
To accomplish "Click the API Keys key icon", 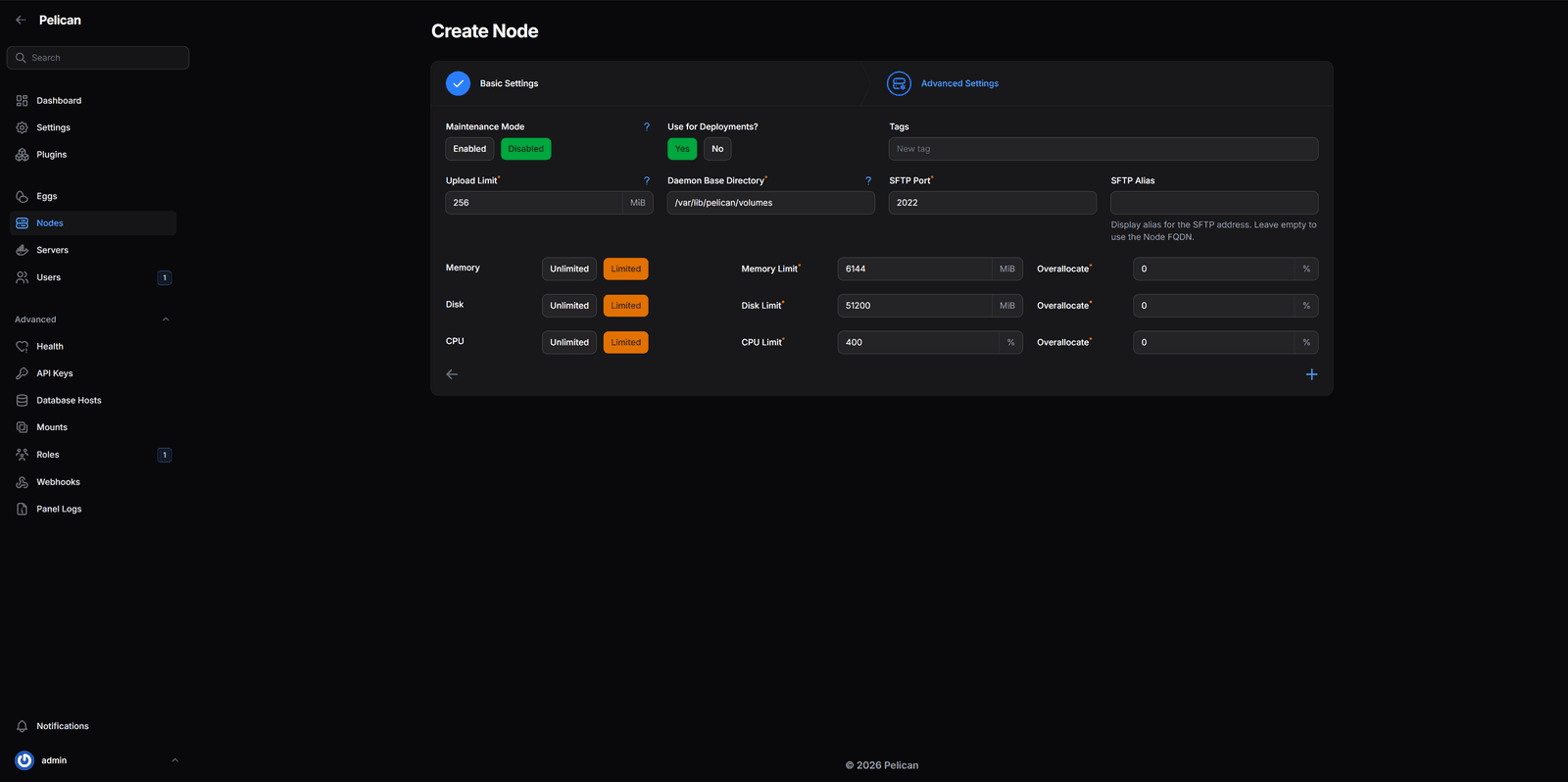I will [22, 373].
